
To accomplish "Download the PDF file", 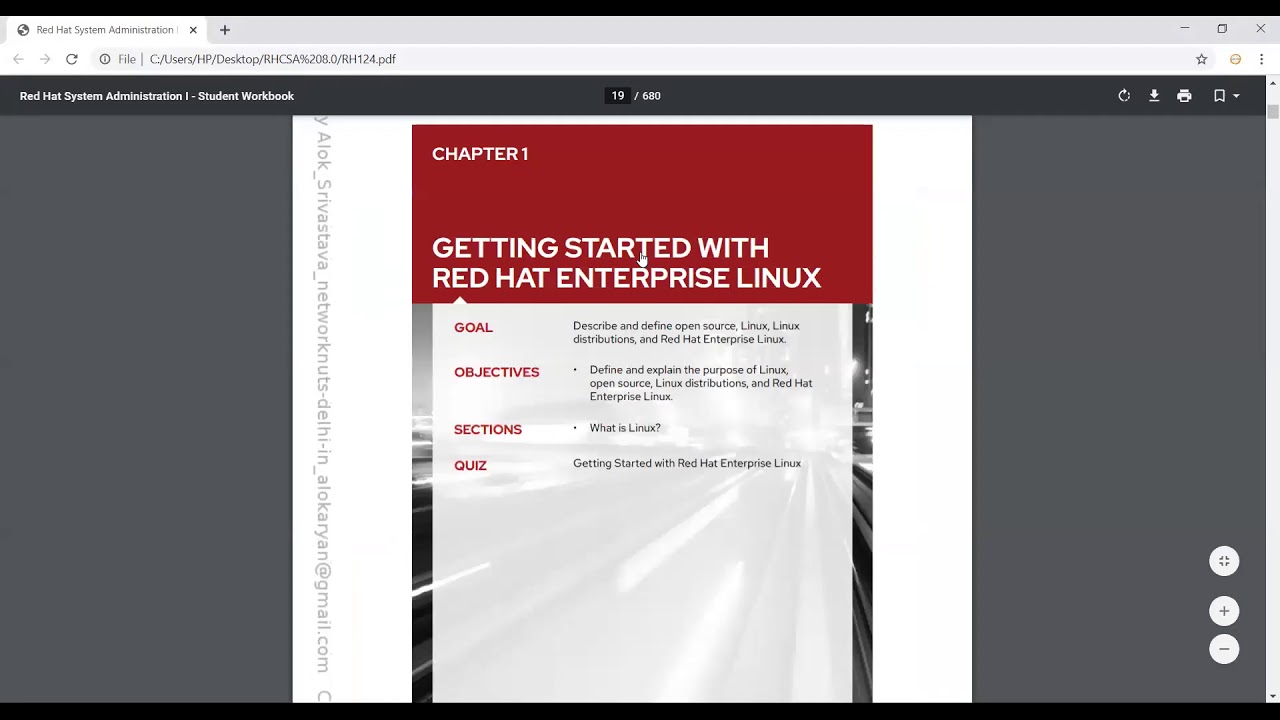I will (1154, 96).
